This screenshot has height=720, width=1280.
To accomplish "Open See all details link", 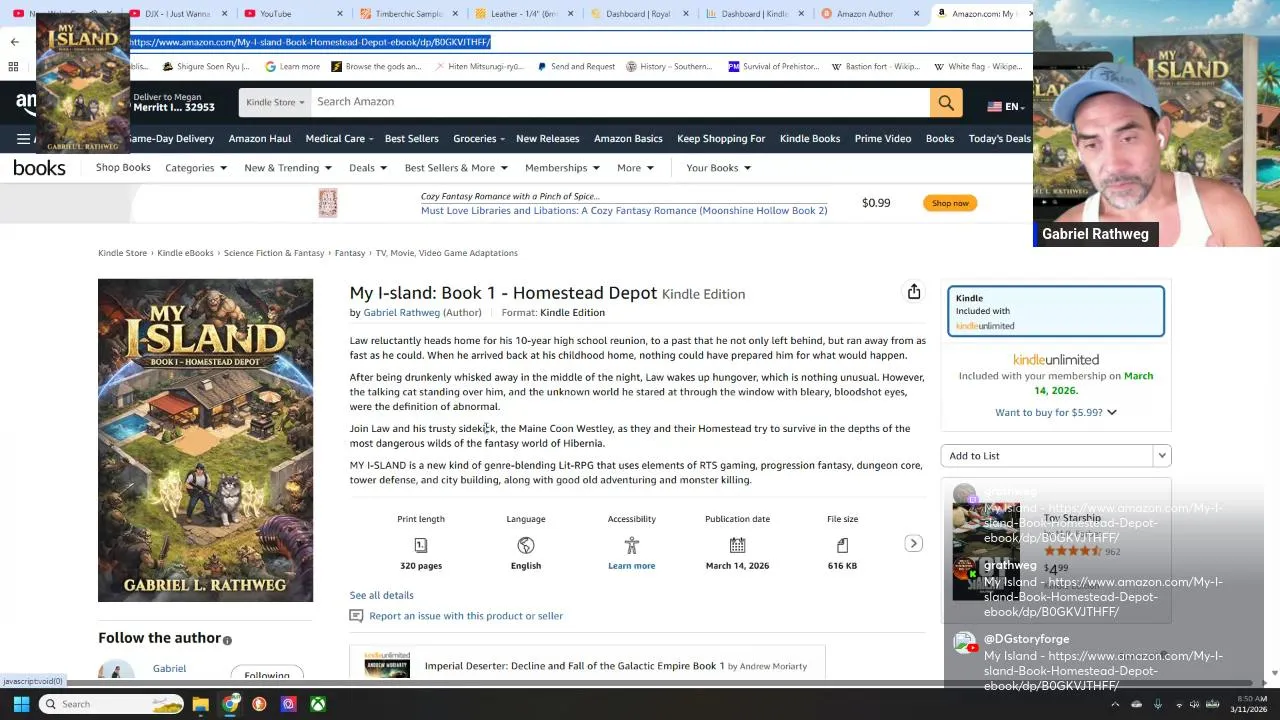I will point(381,595).
